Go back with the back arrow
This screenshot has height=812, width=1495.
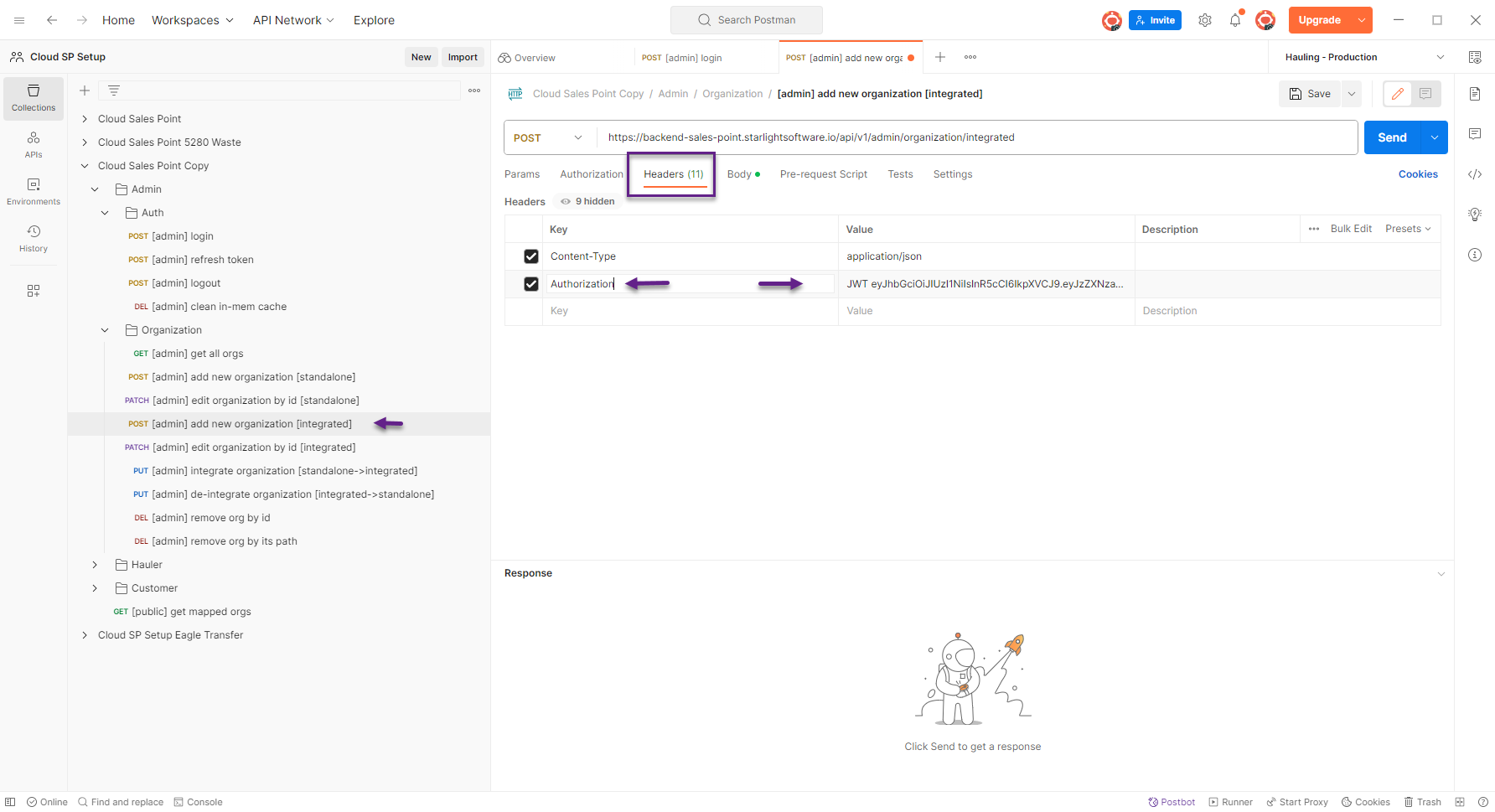[52, 20]
